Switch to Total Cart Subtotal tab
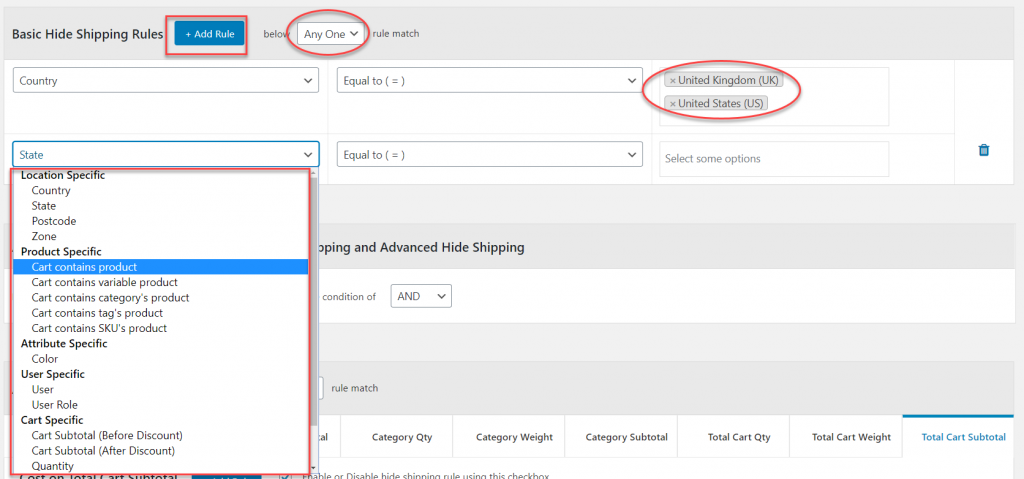The width and height of the screenshot is (1024, 479). pos(963,437)
